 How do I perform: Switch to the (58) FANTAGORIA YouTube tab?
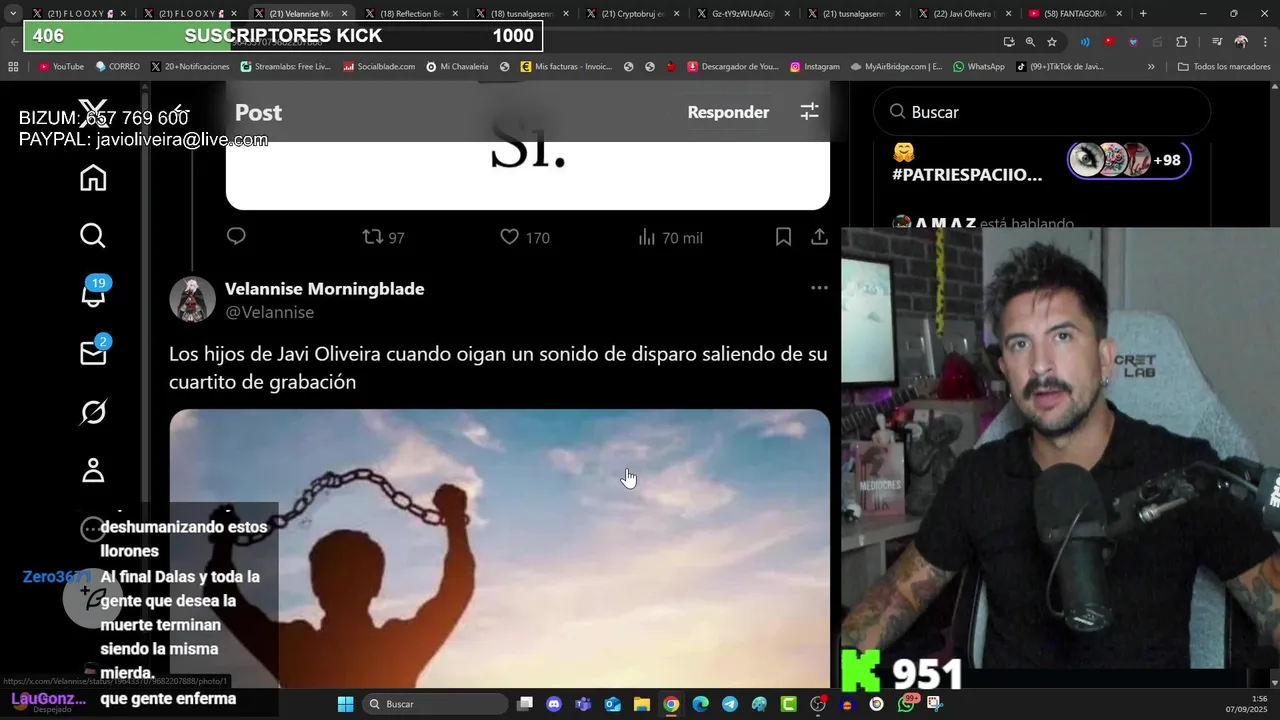[x=1075, y=14]
